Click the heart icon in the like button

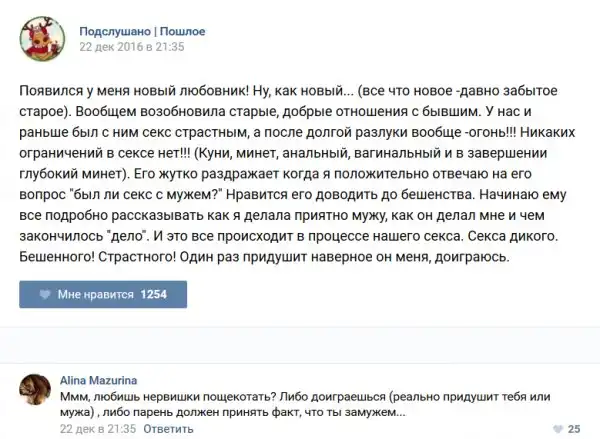click(x=44, y=295)
